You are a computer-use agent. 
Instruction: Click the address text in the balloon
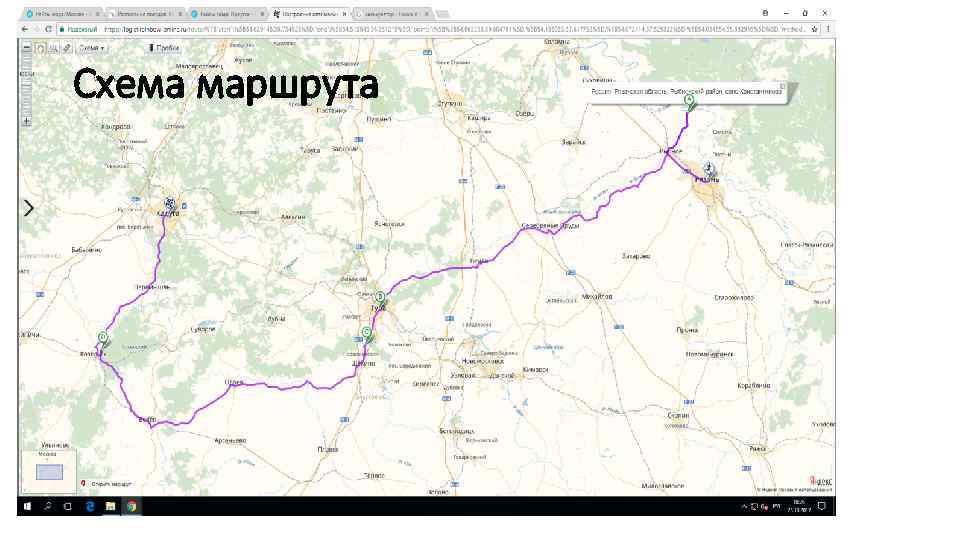click(686, 92)
